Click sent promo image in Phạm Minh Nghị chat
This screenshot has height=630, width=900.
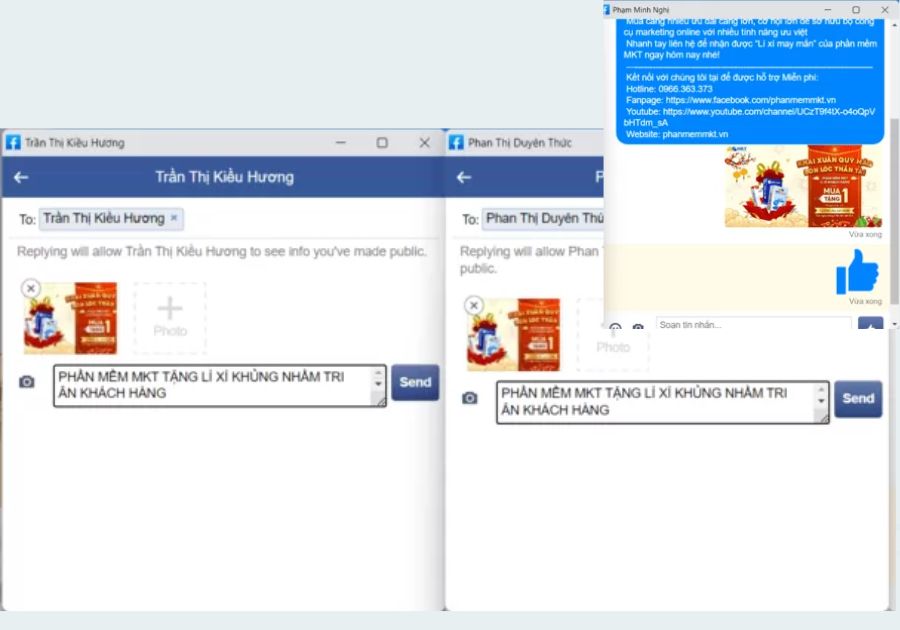[x=803, y=187]
